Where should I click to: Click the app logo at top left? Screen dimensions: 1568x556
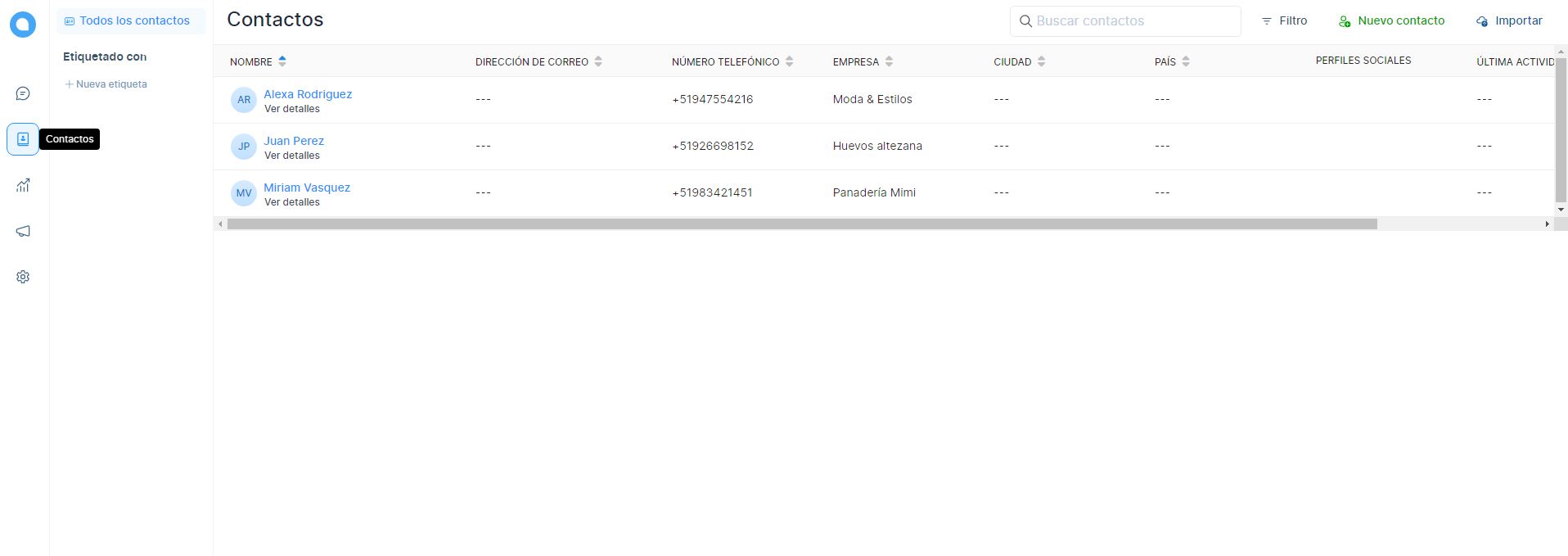(x=23, y=25)
